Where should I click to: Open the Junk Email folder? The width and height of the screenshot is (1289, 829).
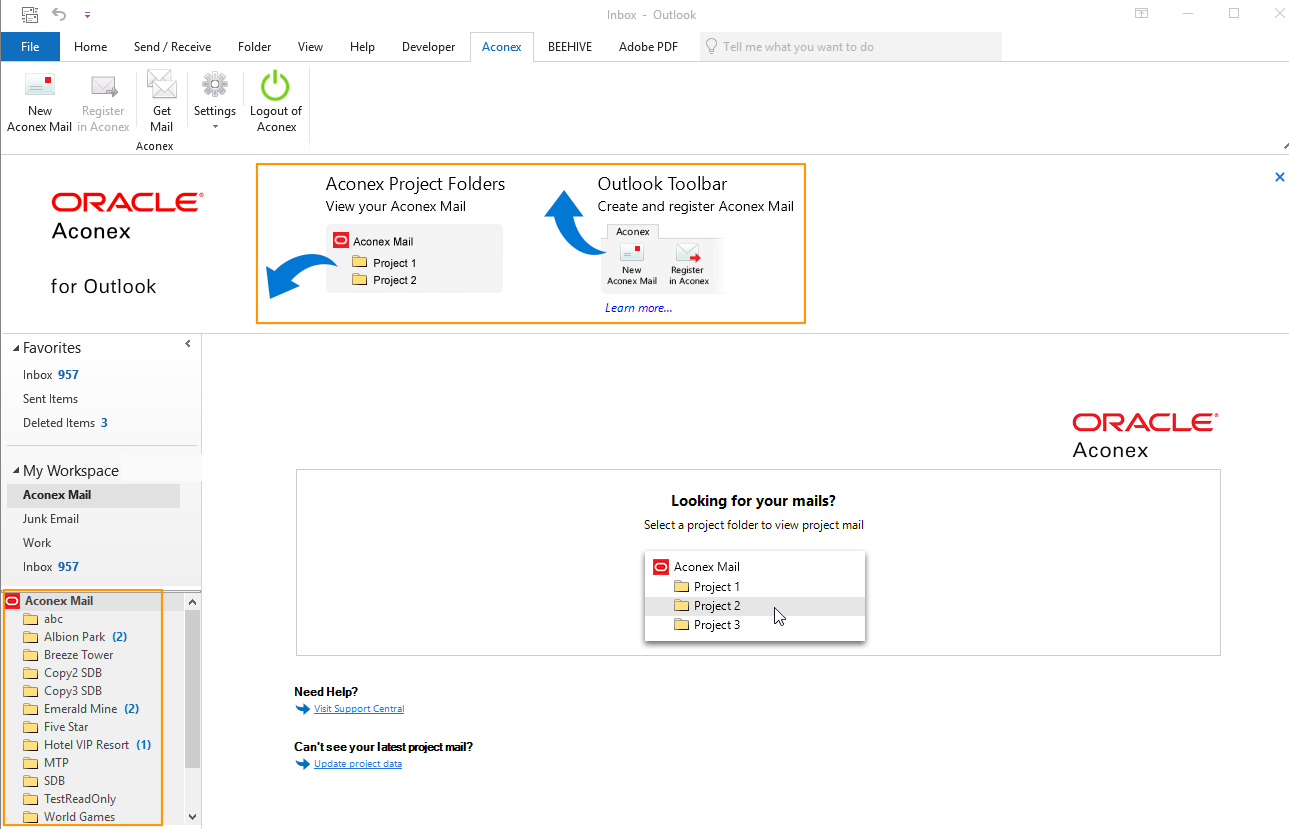coord(51,519)
